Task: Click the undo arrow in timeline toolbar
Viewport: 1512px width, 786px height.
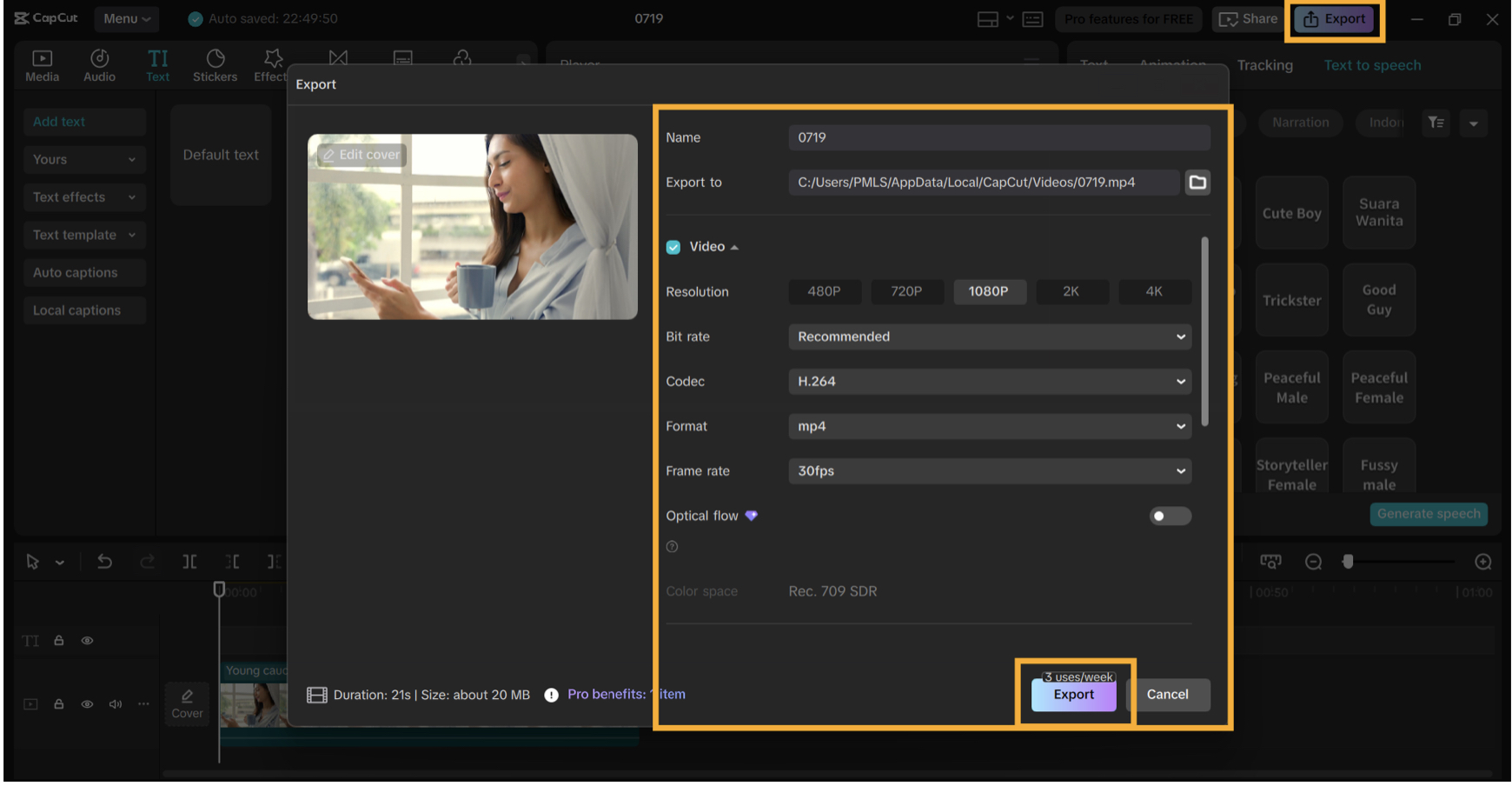Action: pyautogui.click(x=104, y=562)
